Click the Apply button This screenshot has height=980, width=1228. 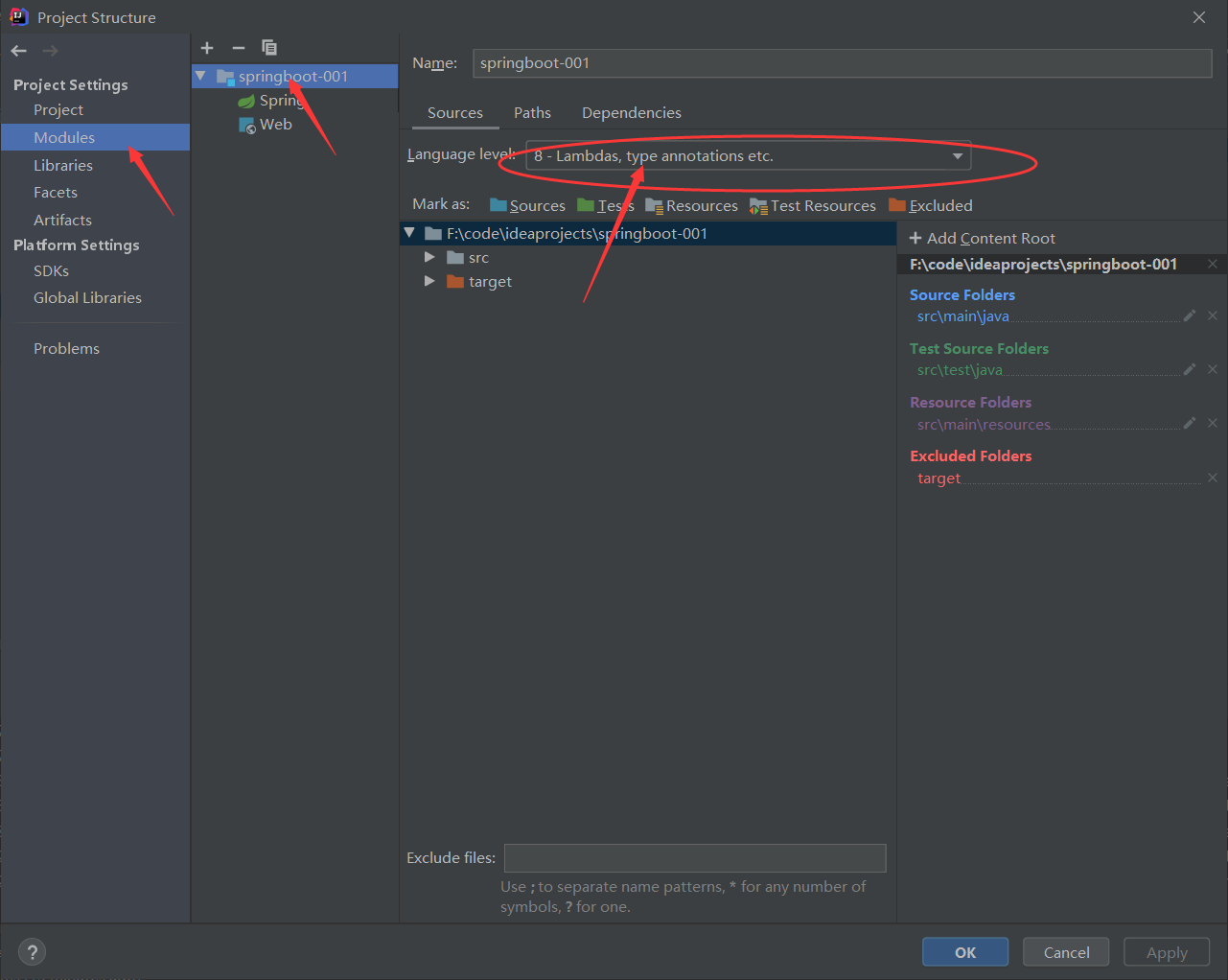point(1167,952)
